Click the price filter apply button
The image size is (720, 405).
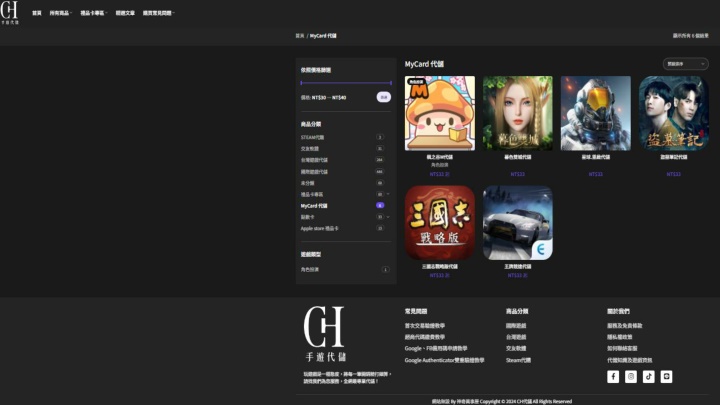[x=384, y=97]
